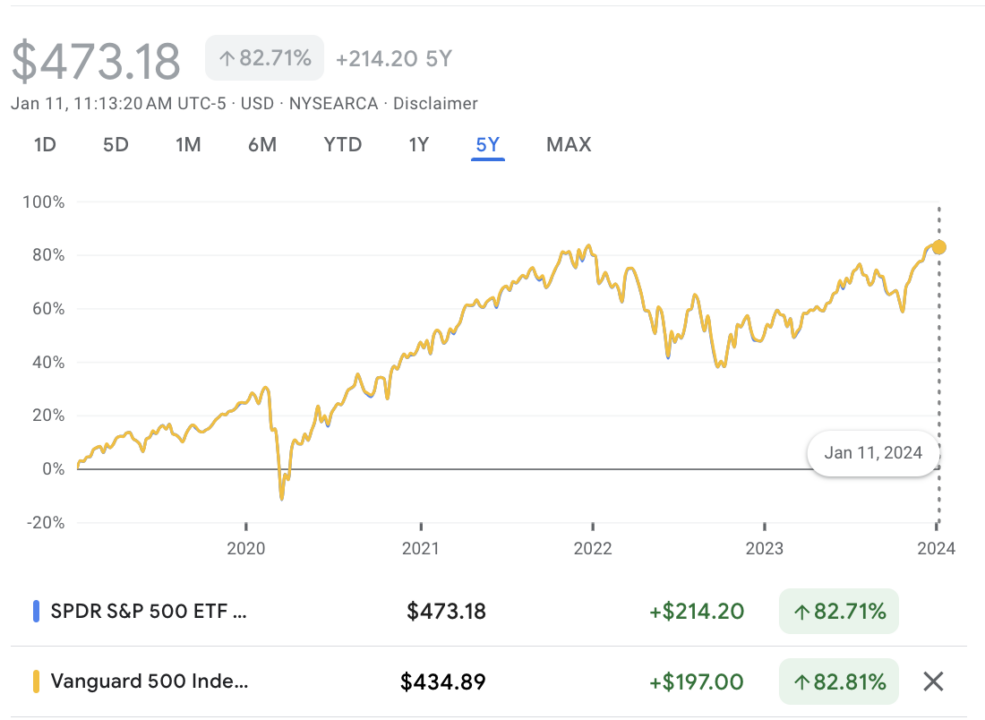The width and height of the screenshot is (985, 720).
Task: Open the Disclaimer link
Action: (435, 103)
